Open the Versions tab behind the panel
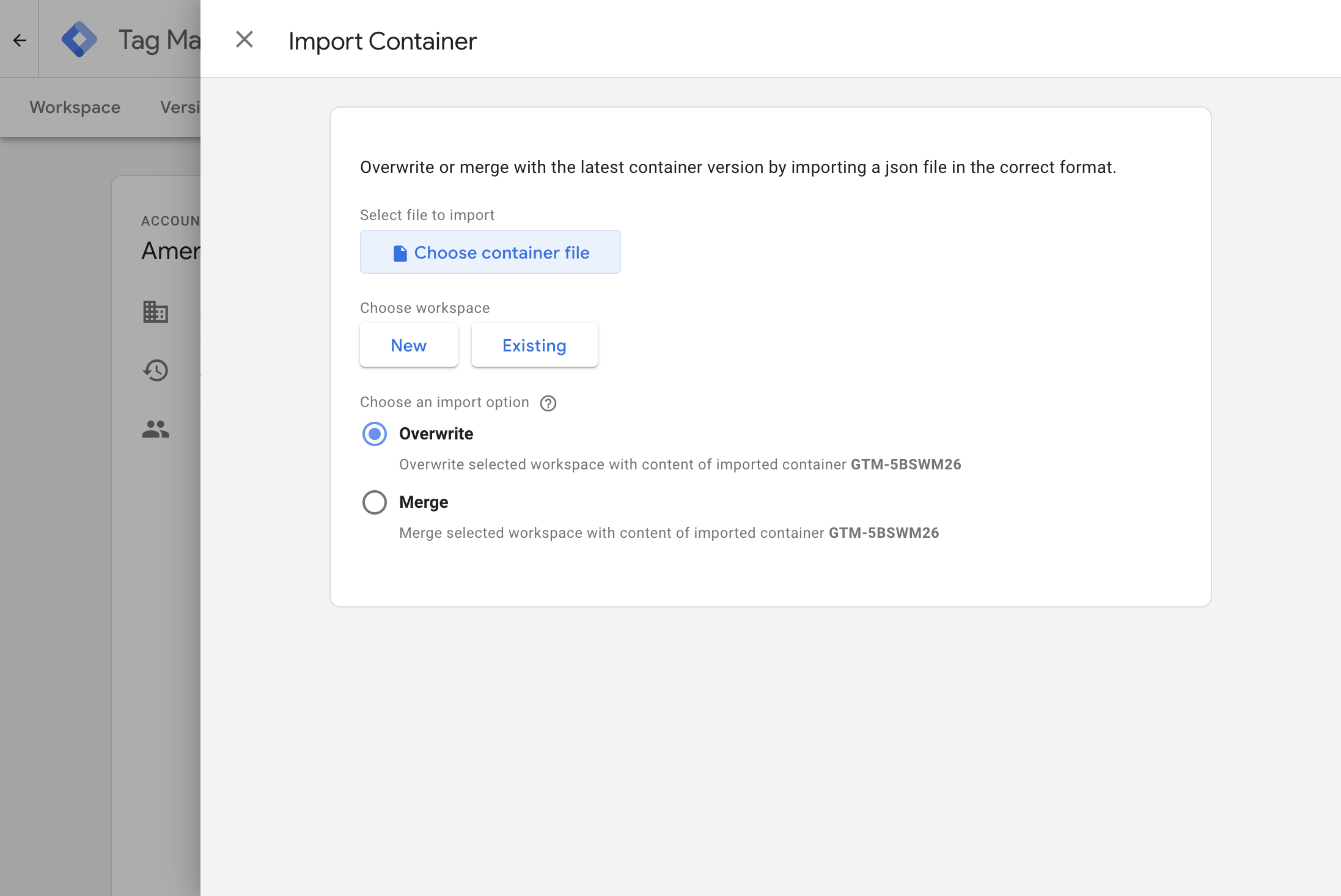 click(180, 107)
